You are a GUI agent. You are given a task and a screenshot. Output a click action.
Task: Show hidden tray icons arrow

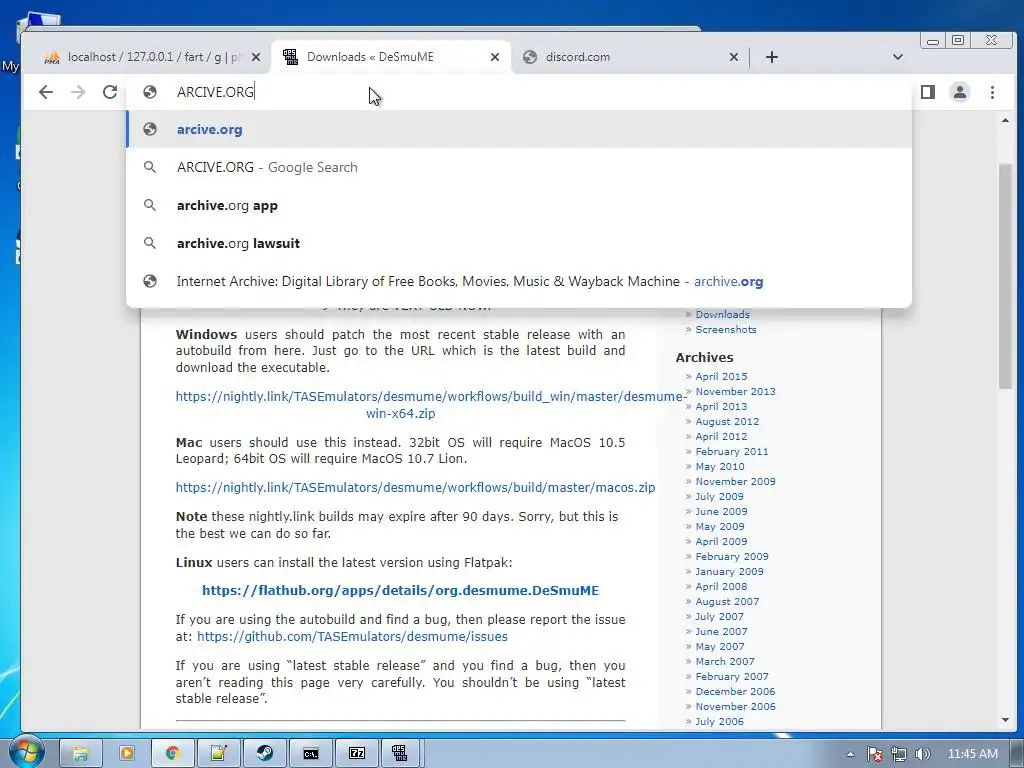point(850,754)
